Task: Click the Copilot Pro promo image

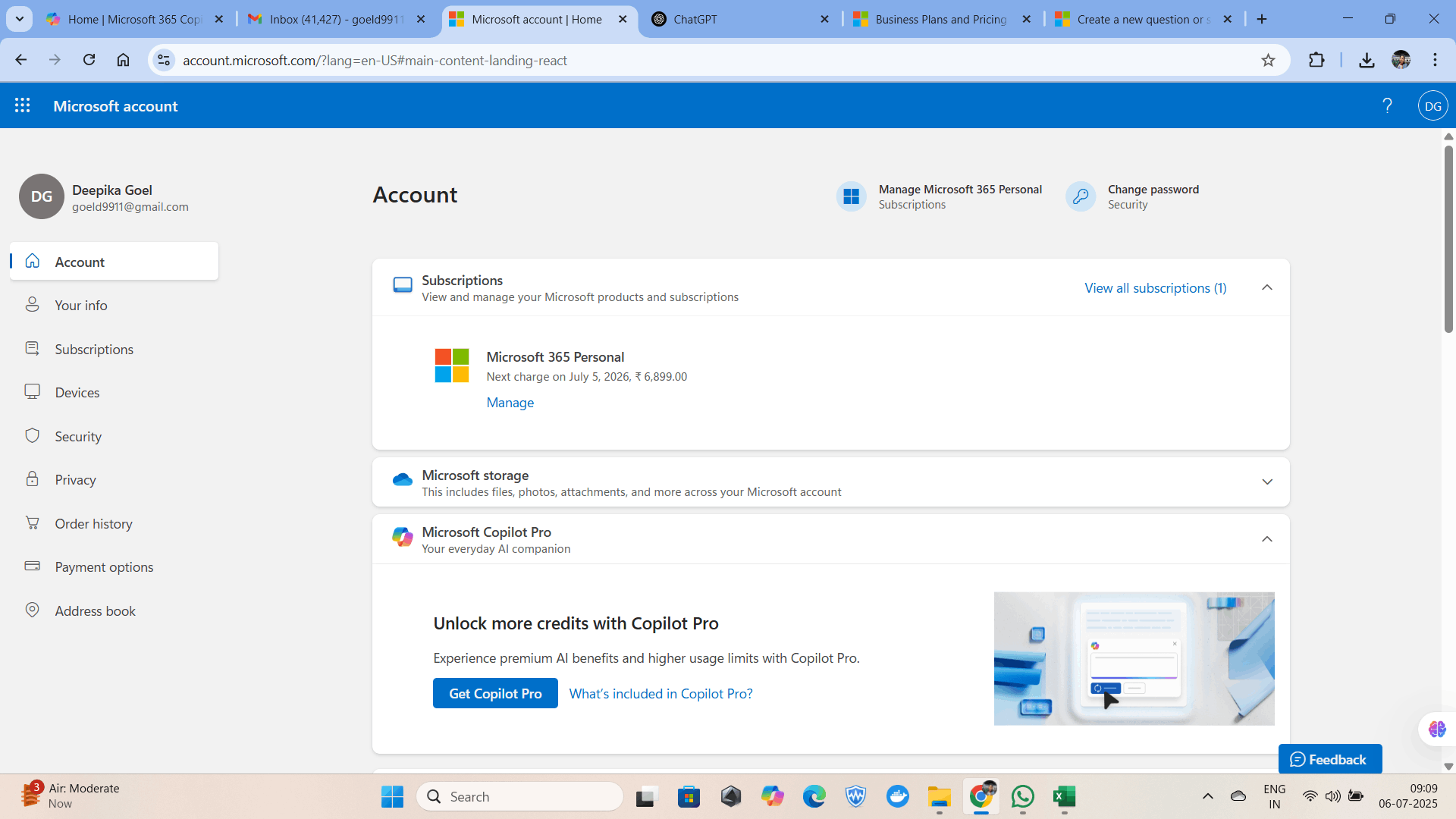Action: (1134, 658)
